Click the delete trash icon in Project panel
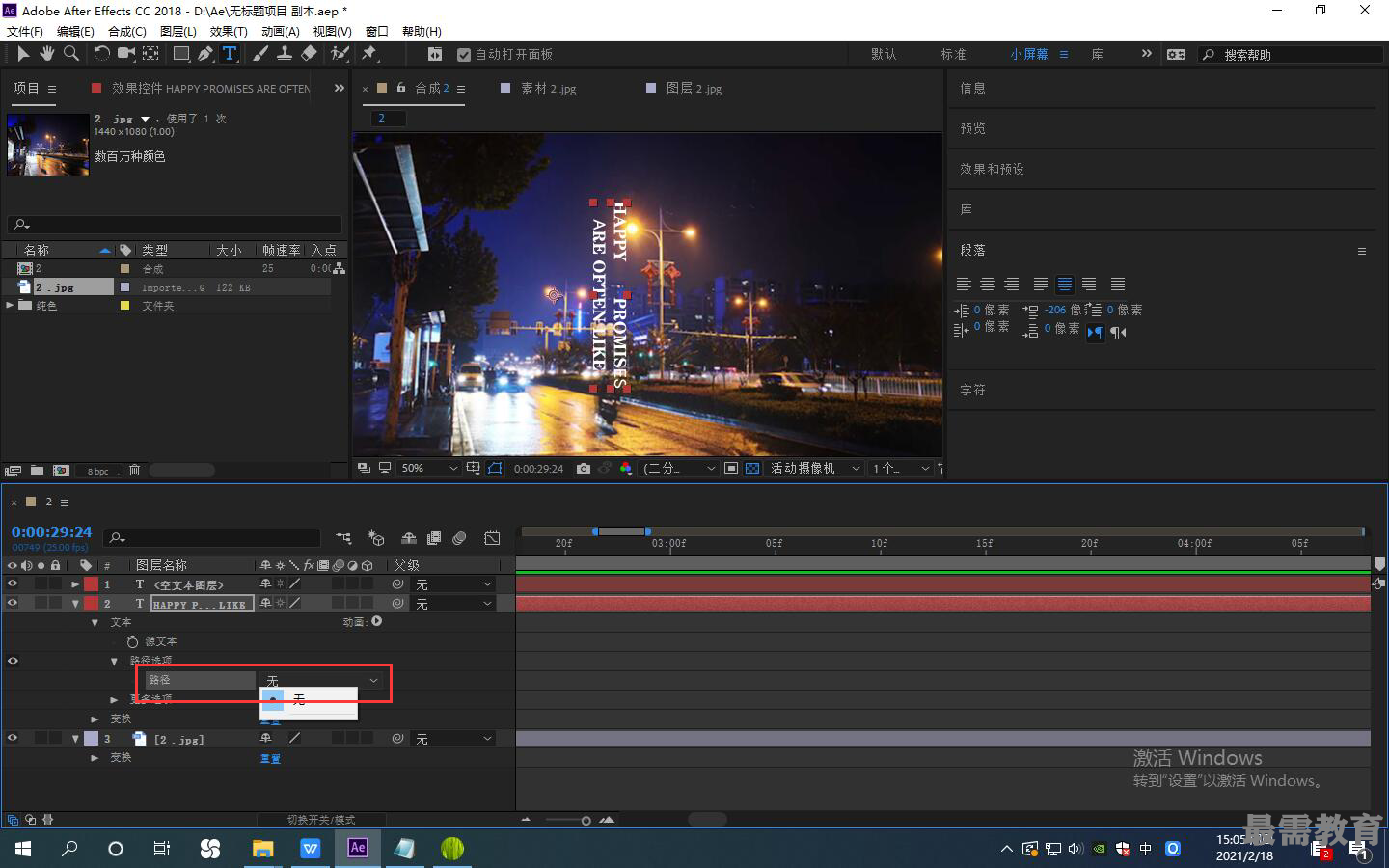The image size is (1389, 868). click(134, 471)
